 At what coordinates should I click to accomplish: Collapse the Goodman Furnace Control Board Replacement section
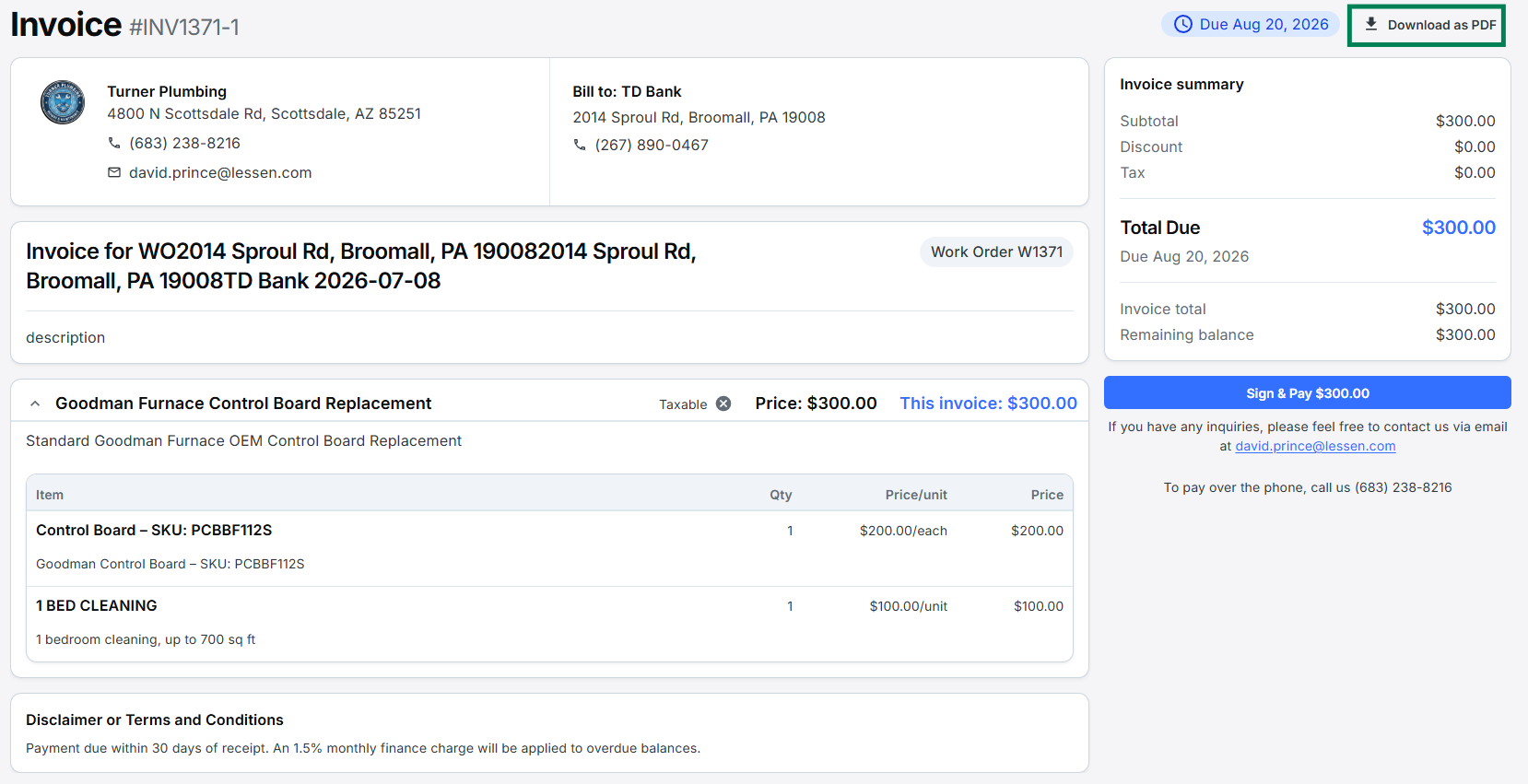pos(35,404)
